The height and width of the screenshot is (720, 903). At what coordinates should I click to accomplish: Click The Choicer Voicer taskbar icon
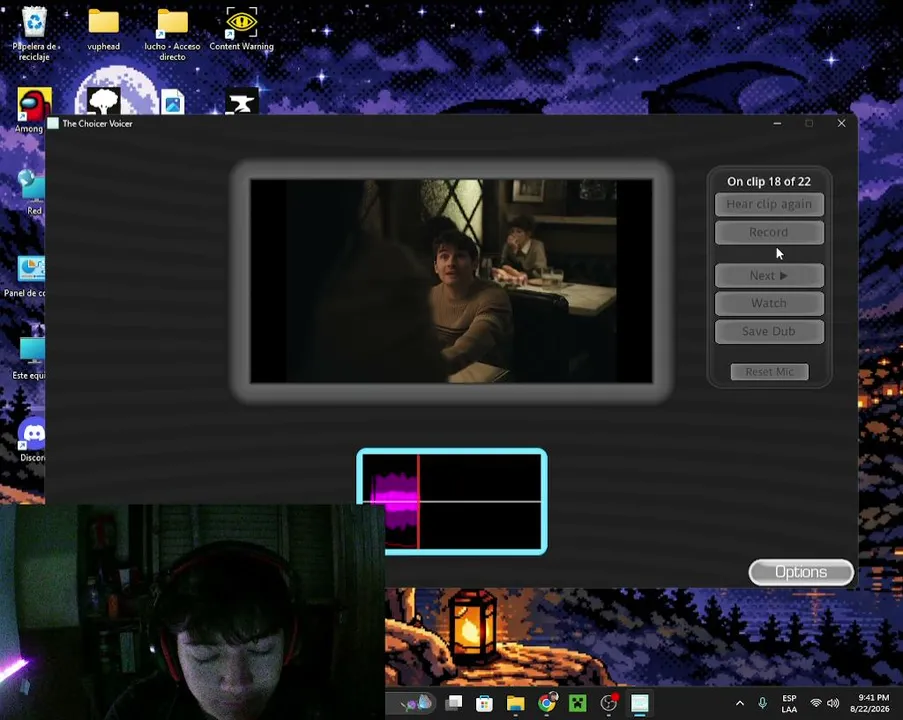(x=640, y=703)
